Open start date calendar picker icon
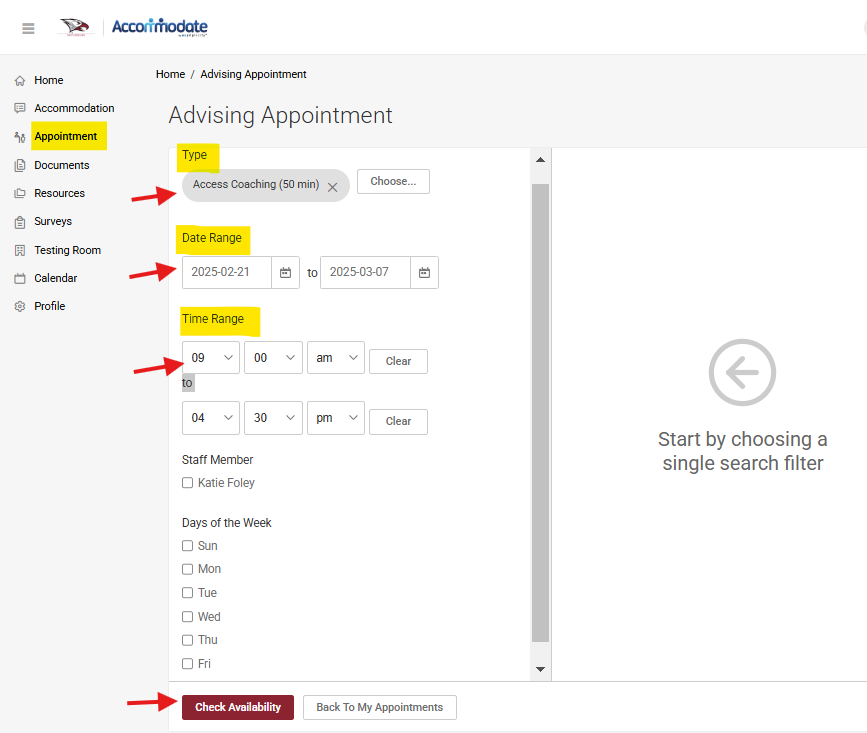Screen dimensions: 867x733 (x=285, y=273)
